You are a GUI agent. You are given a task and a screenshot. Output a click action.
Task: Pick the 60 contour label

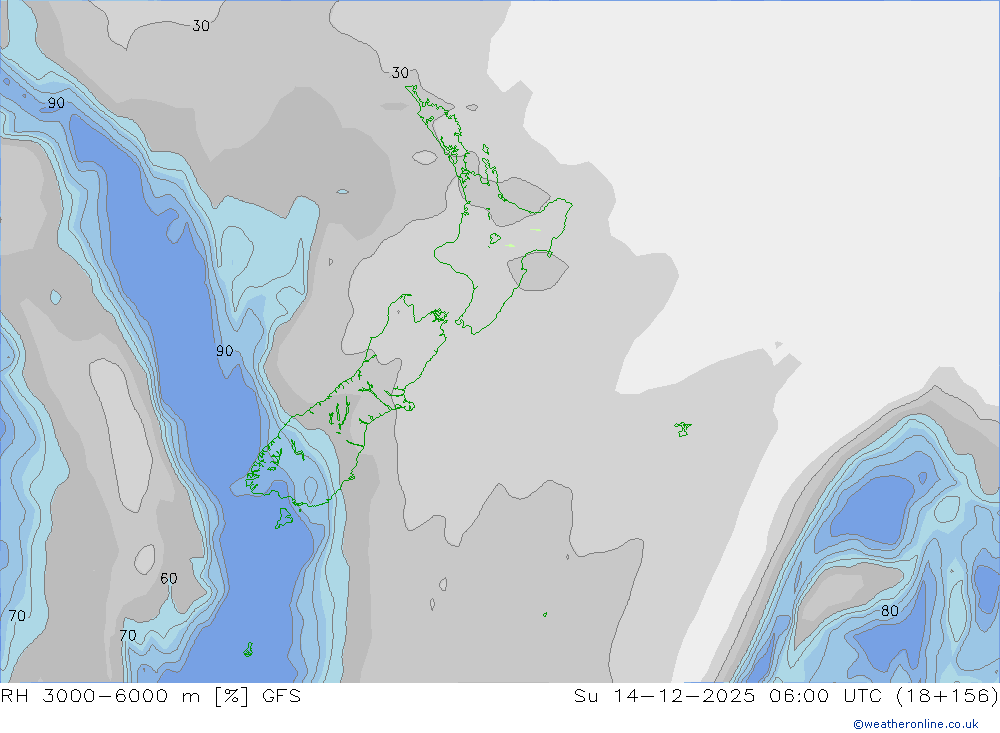coord(168,579)
